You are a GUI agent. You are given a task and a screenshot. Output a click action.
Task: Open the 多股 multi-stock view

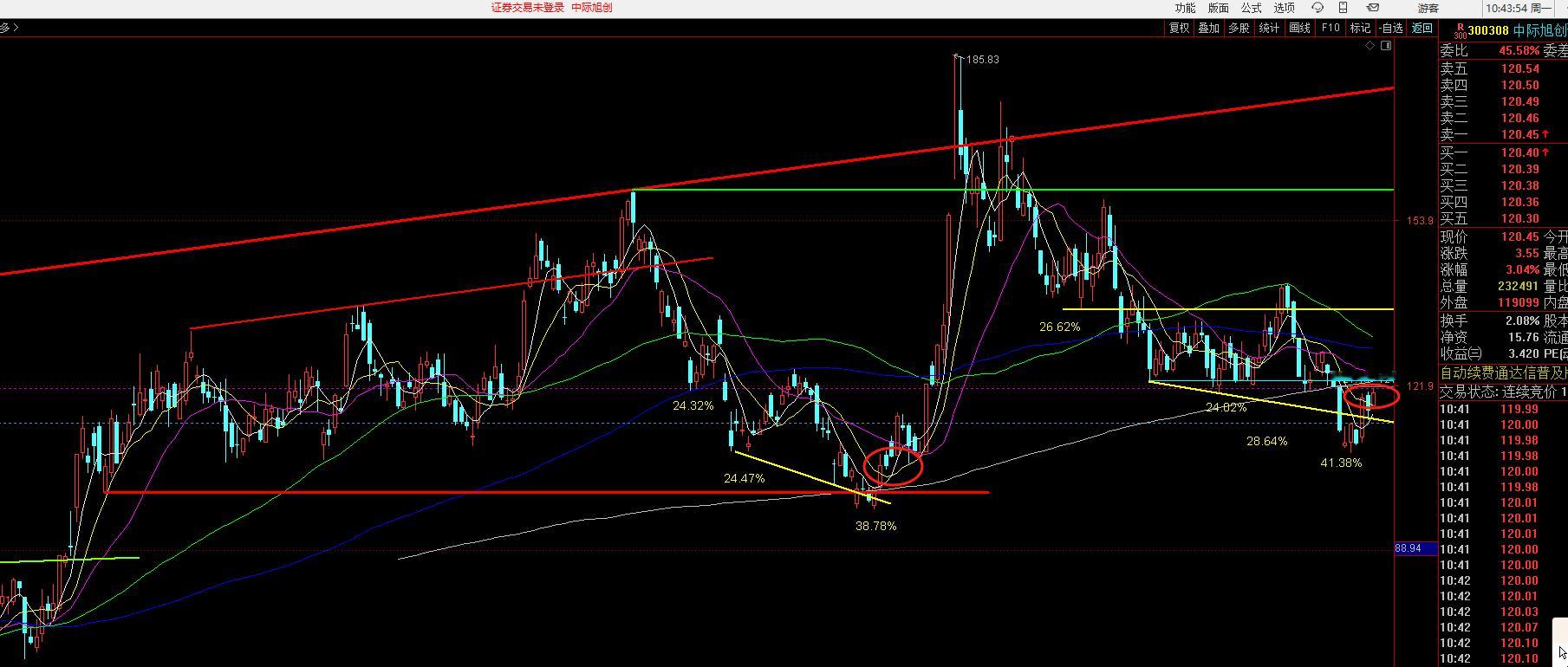click(1239, 28)
